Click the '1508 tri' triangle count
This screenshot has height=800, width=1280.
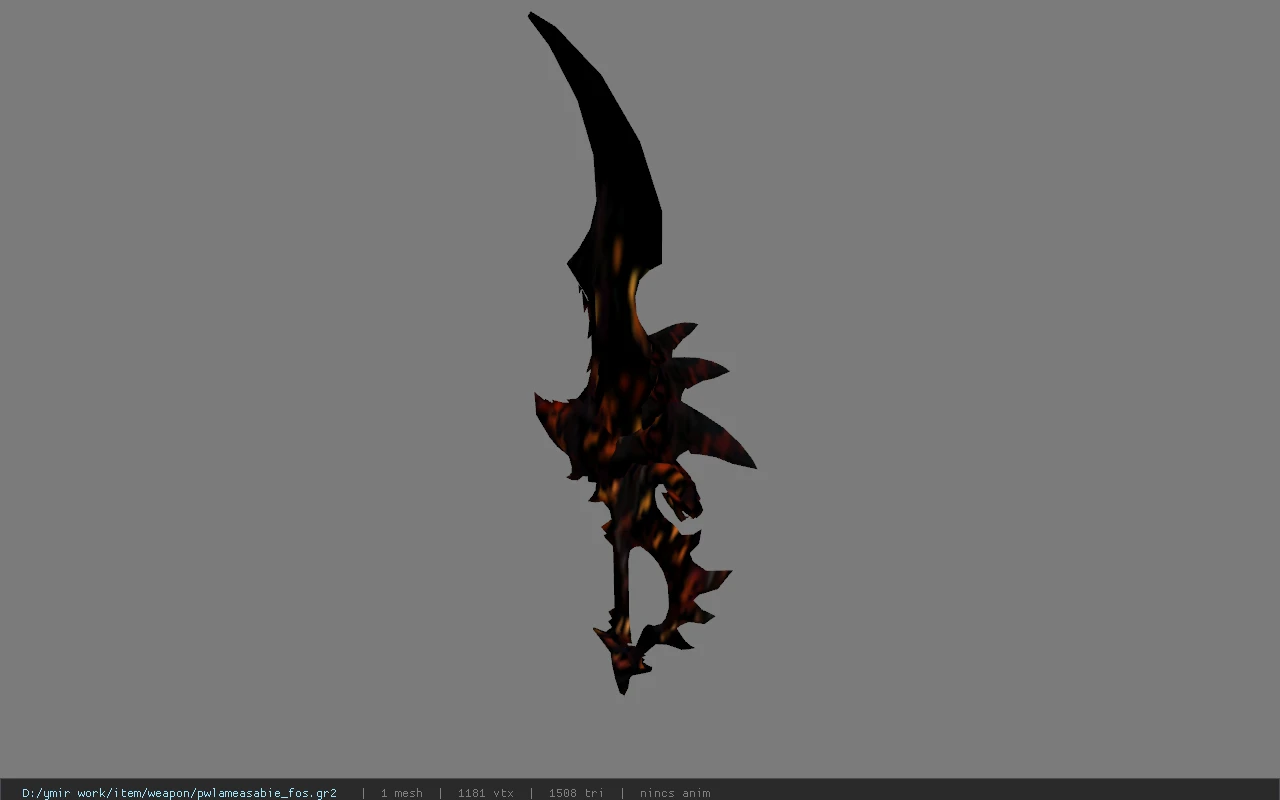click(576, 793)
